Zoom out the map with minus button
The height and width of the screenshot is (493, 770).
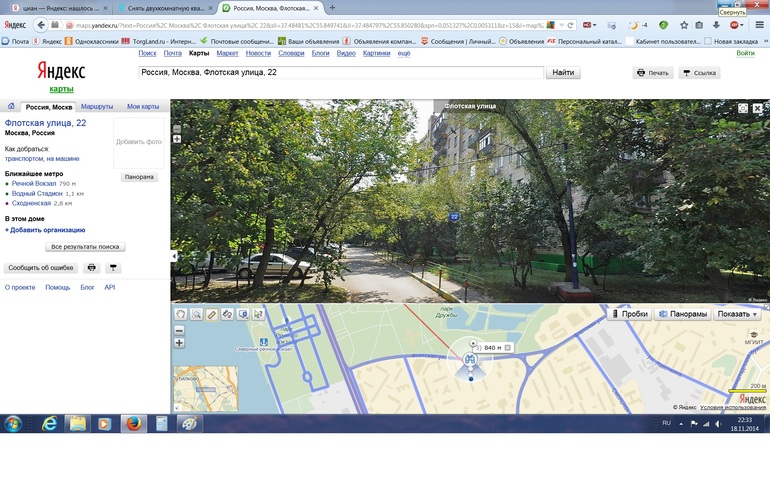(x=180, y=330)
